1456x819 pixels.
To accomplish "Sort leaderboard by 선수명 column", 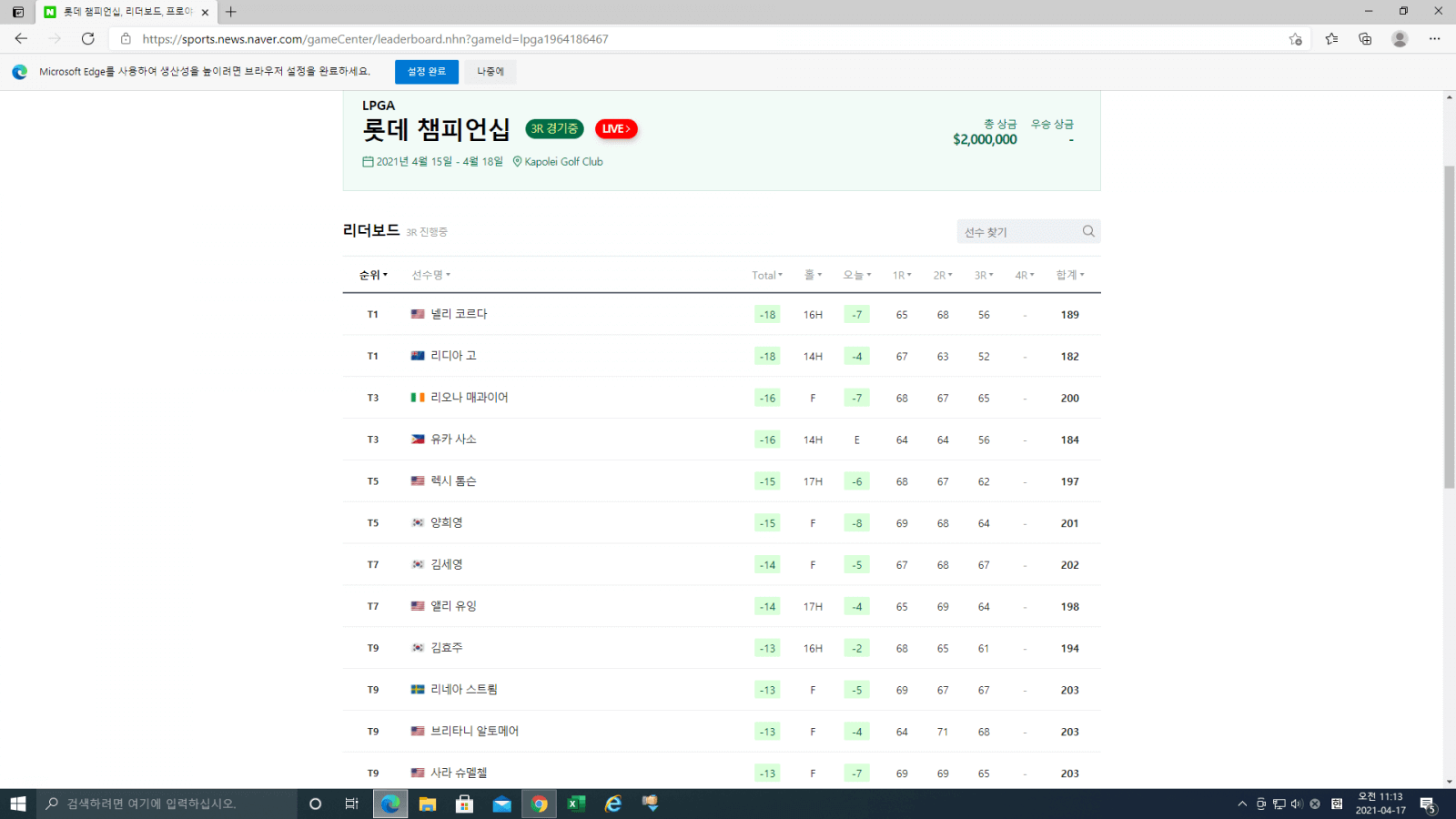I will click(430, 275).
